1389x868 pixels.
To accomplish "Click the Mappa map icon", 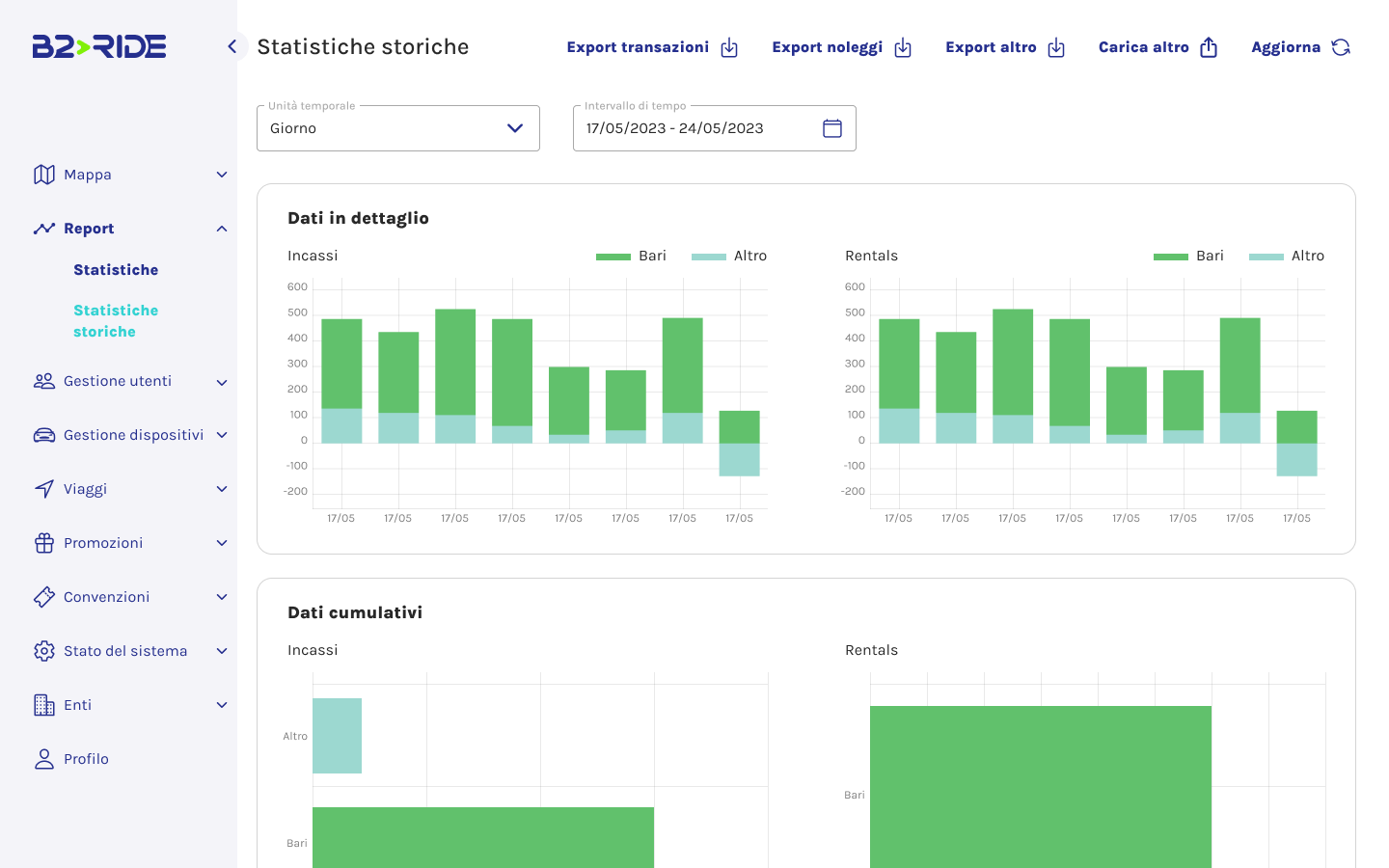I will coord(44,175).
